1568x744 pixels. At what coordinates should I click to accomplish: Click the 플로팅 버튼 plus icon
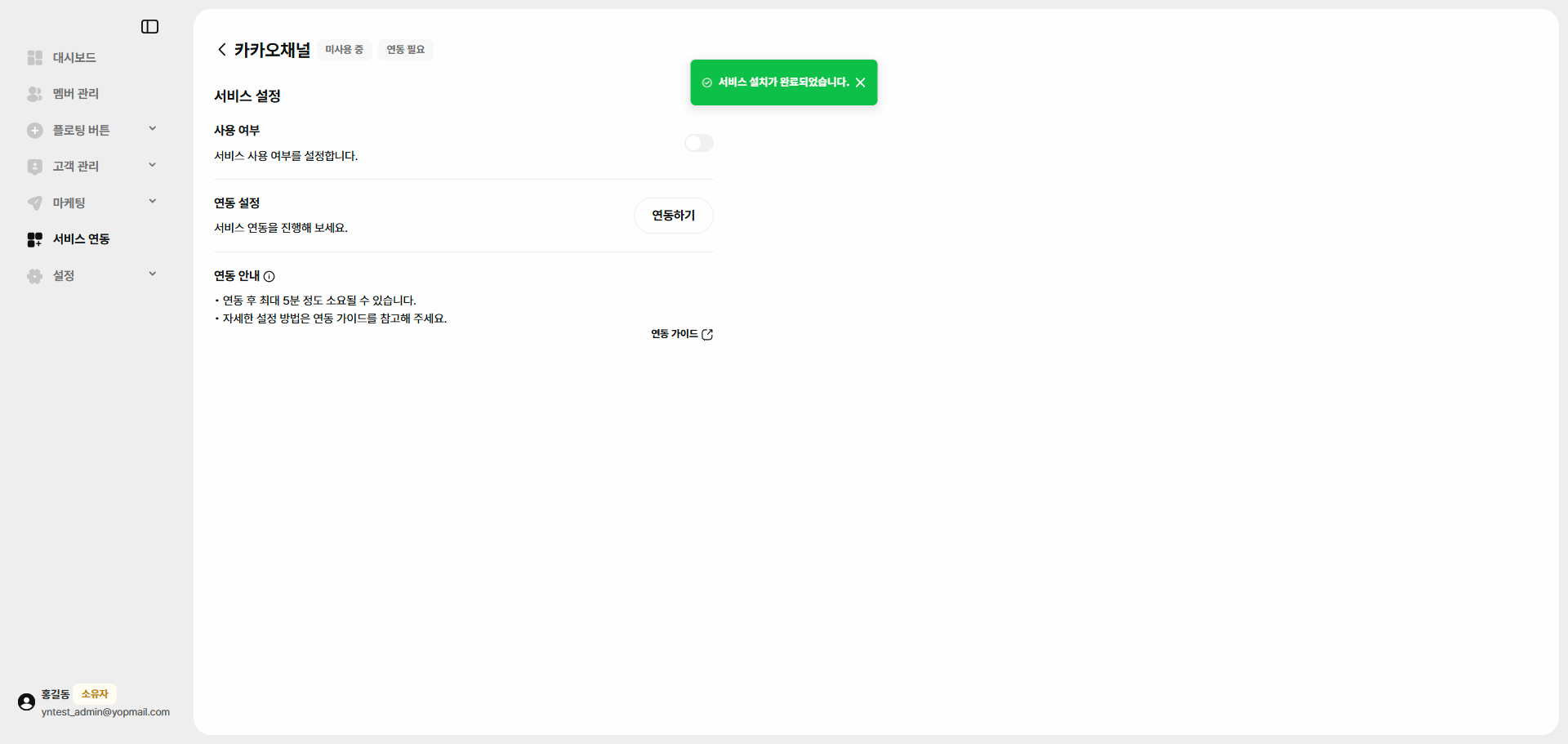click(x=34, y=131)
